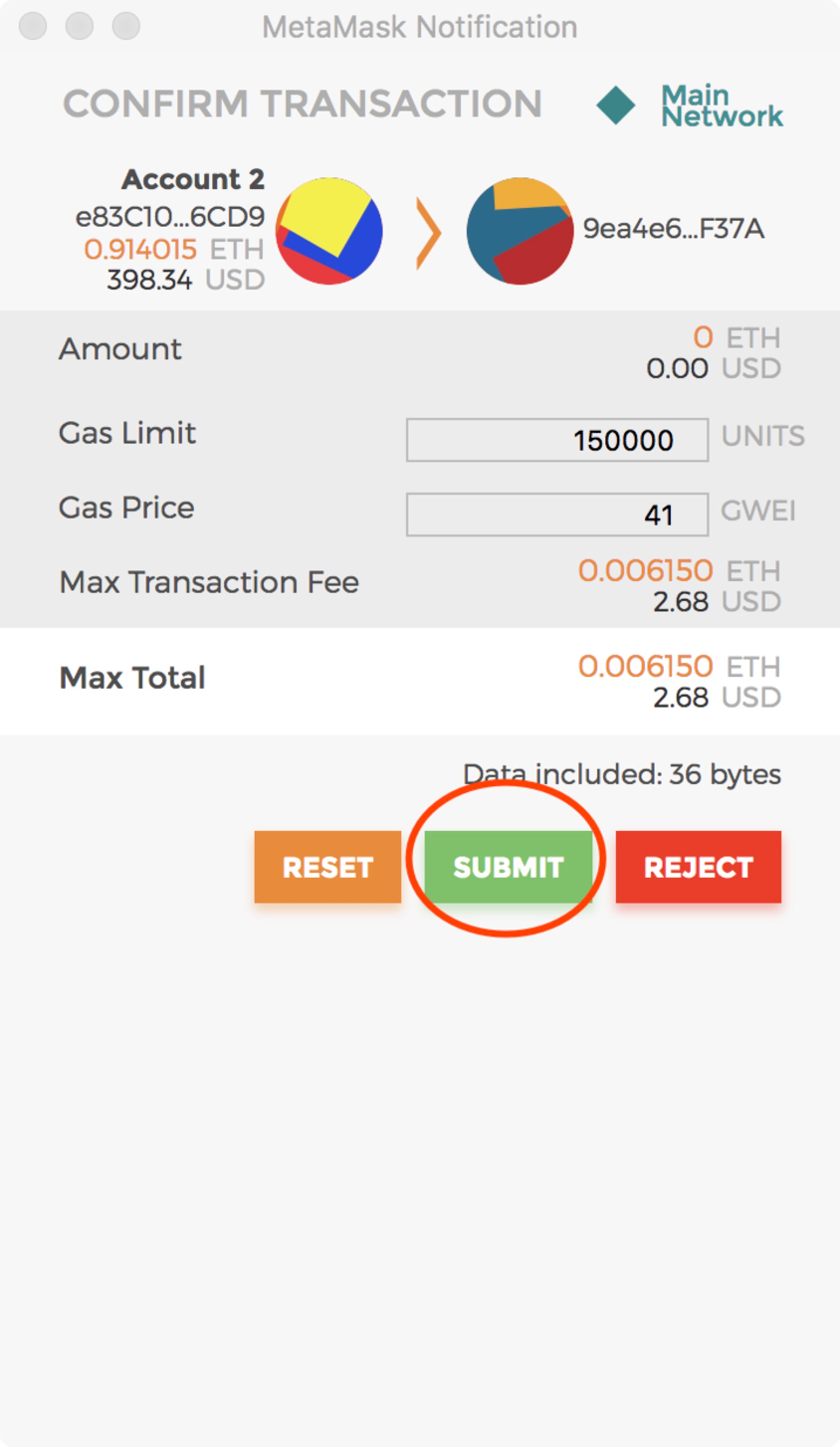Click the Account 2 name

coord(192,179)
